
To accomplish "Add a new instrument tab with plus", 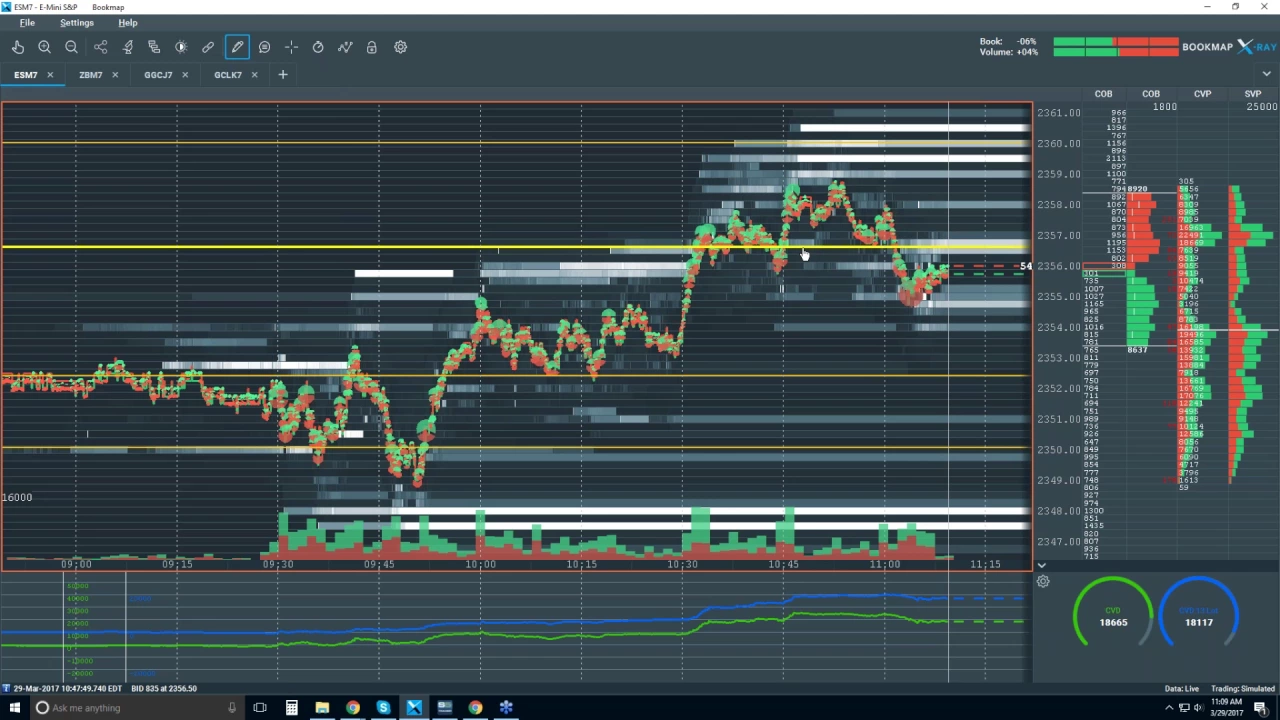I will [283, 75].
